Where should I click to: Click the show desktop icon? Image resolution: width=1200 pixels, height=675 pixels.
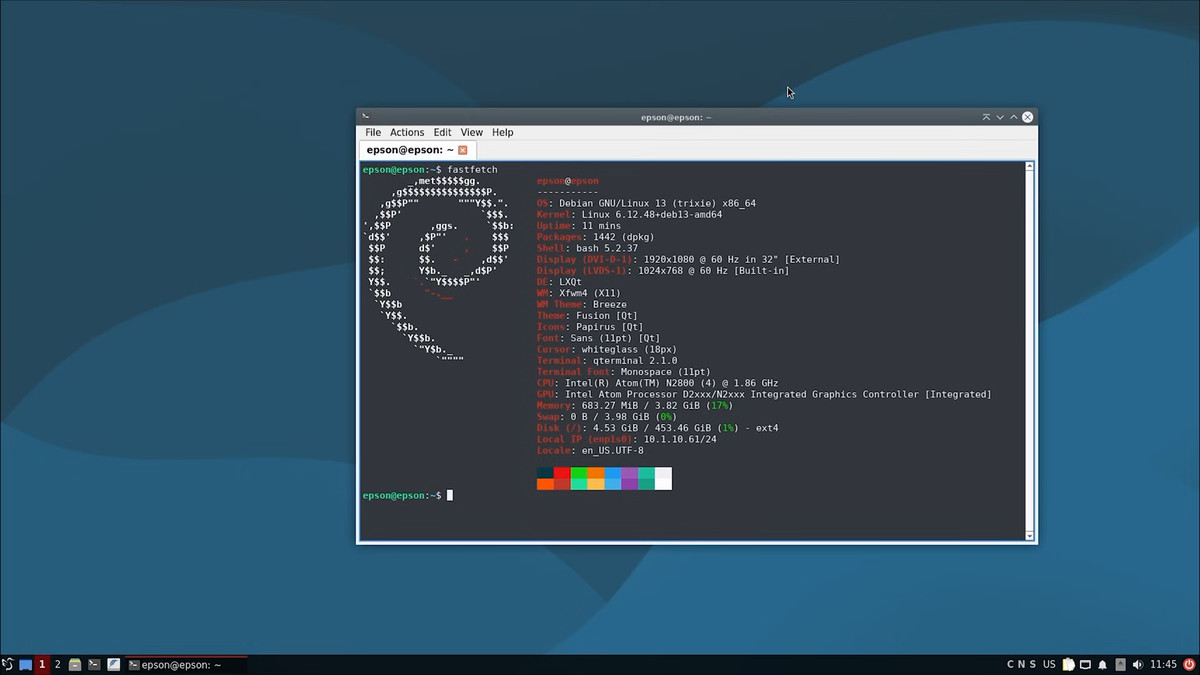[25, 665]
